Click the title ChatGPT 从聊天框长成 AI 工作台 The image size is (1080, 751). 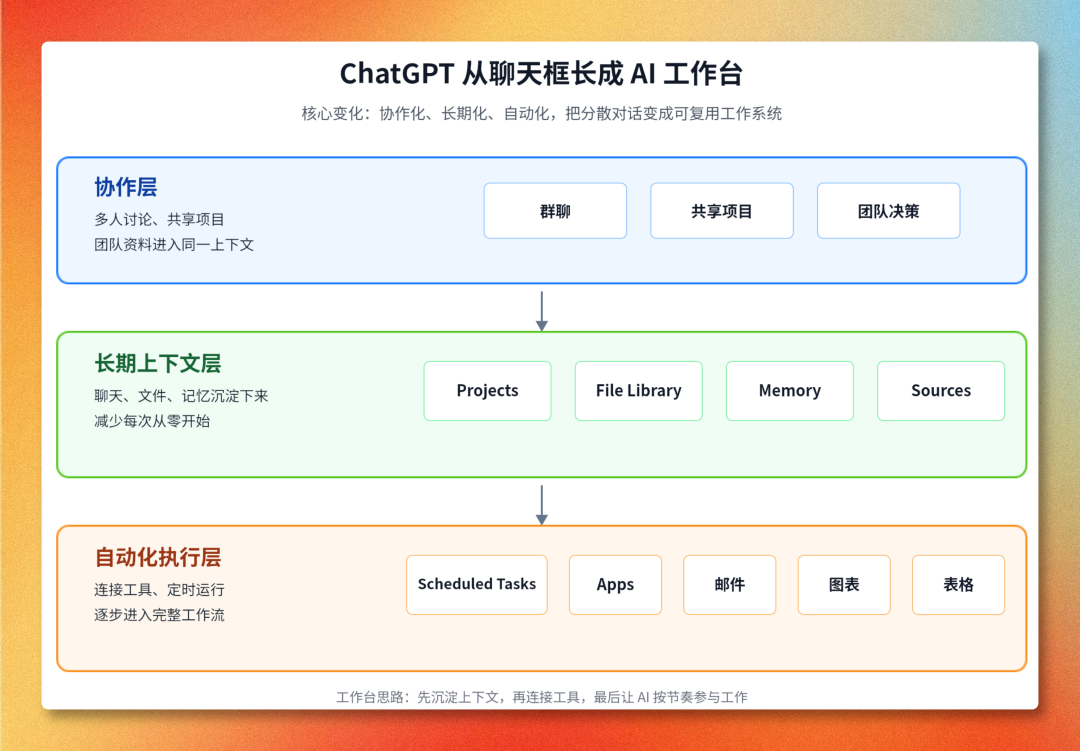541,74
